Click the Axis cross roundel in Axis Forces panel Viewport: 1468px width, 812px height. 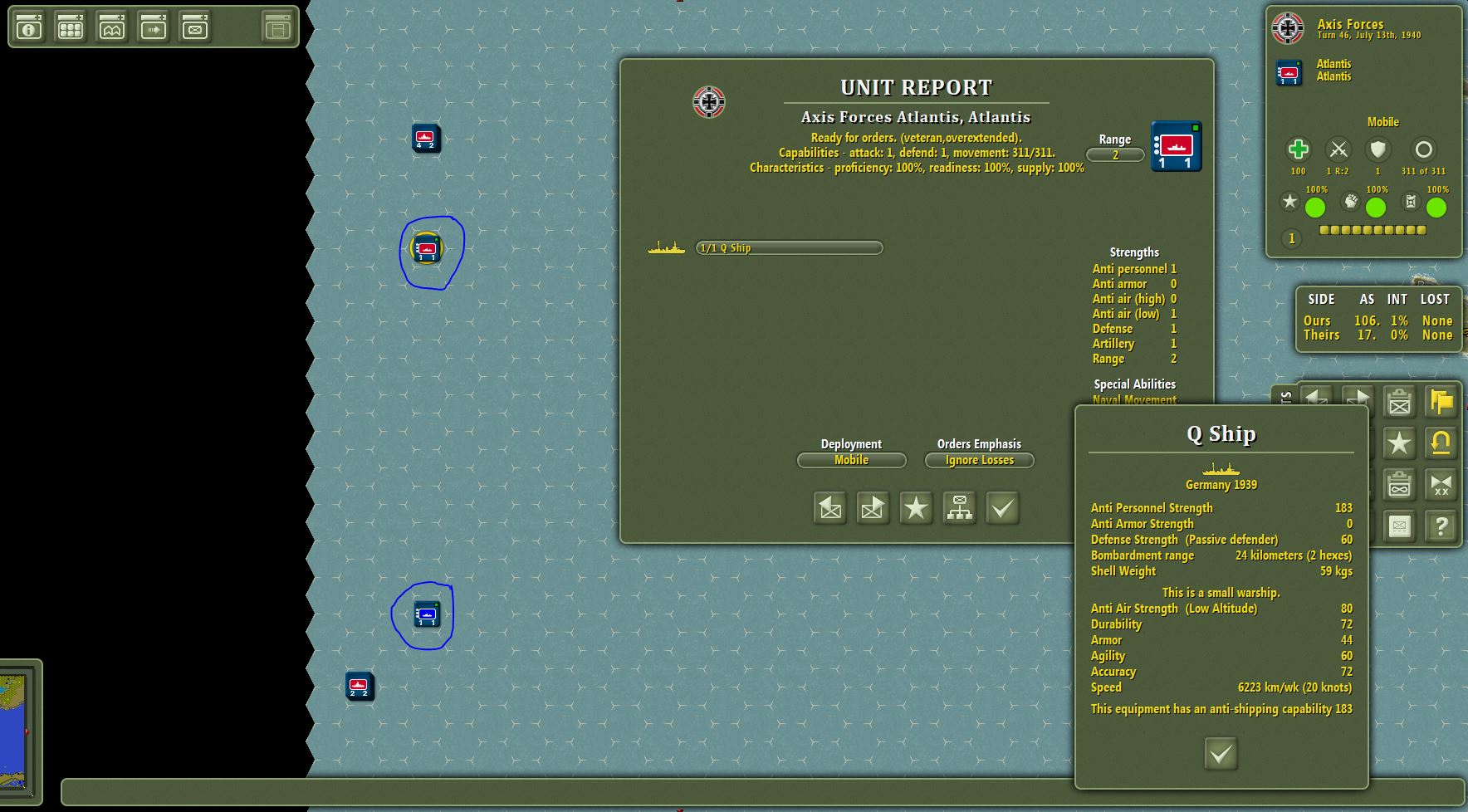tap(1288, 28)
